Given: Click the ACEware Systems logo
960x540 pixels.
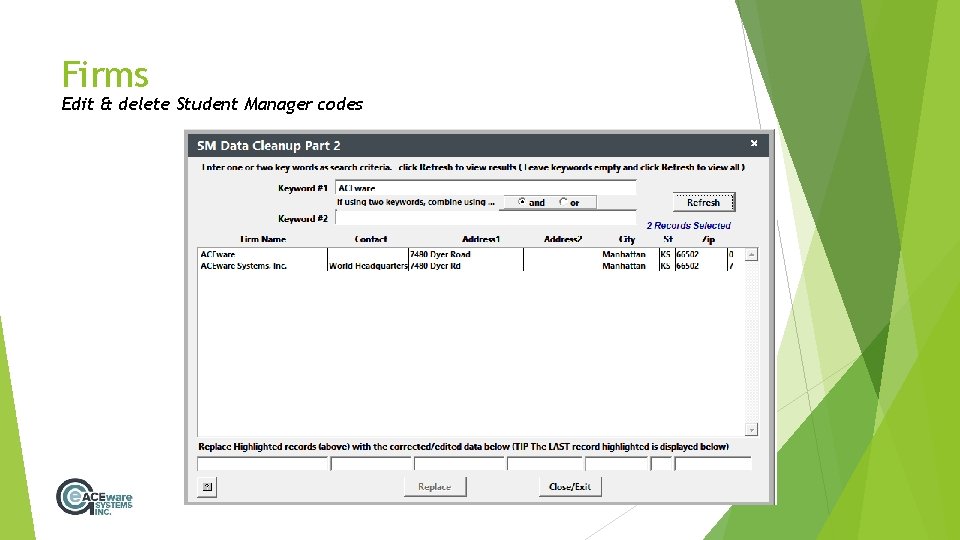Looking at the screenshot, I should tap(94, 497).
